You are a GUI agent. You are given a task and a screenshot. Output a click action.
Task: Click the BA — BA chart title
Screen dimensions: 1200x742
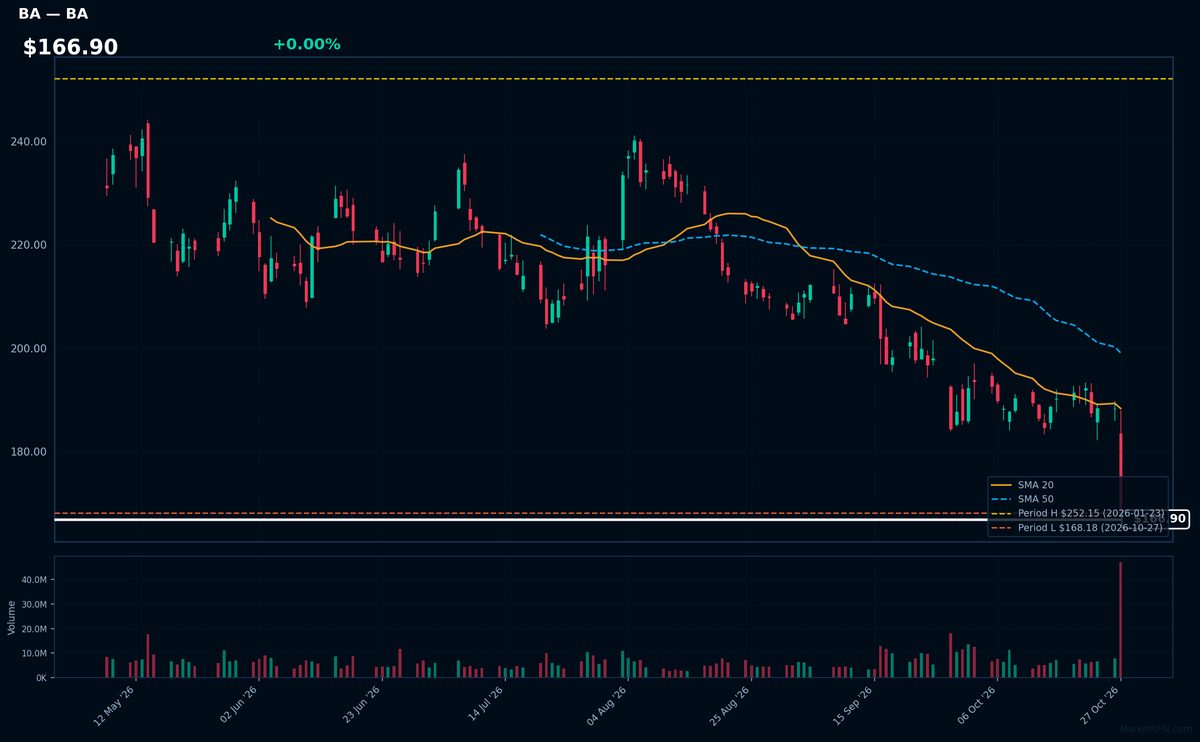(x=53, y=14)
